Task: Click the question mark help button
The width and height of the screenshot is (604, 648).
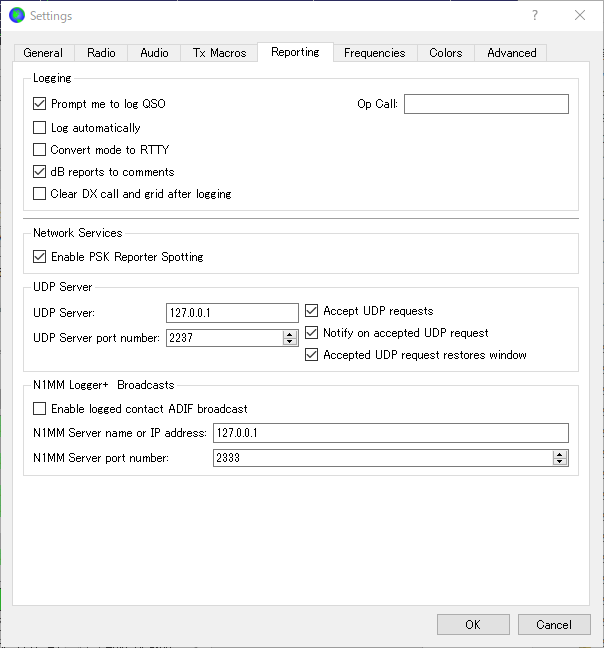Action: point(535,15)
